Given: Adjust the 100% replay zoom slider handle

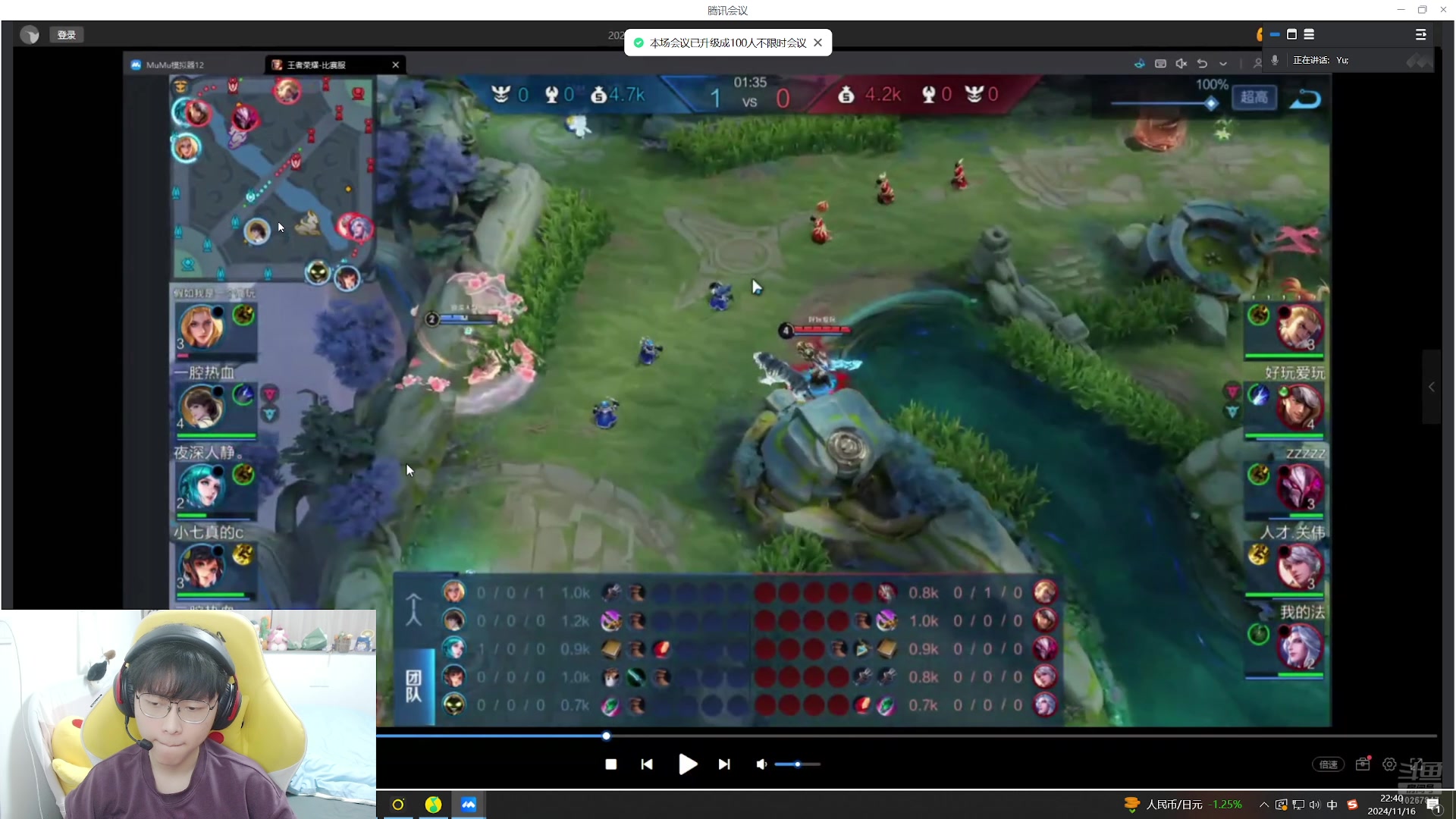Looking at the screenshot, I should (1211, 104).
